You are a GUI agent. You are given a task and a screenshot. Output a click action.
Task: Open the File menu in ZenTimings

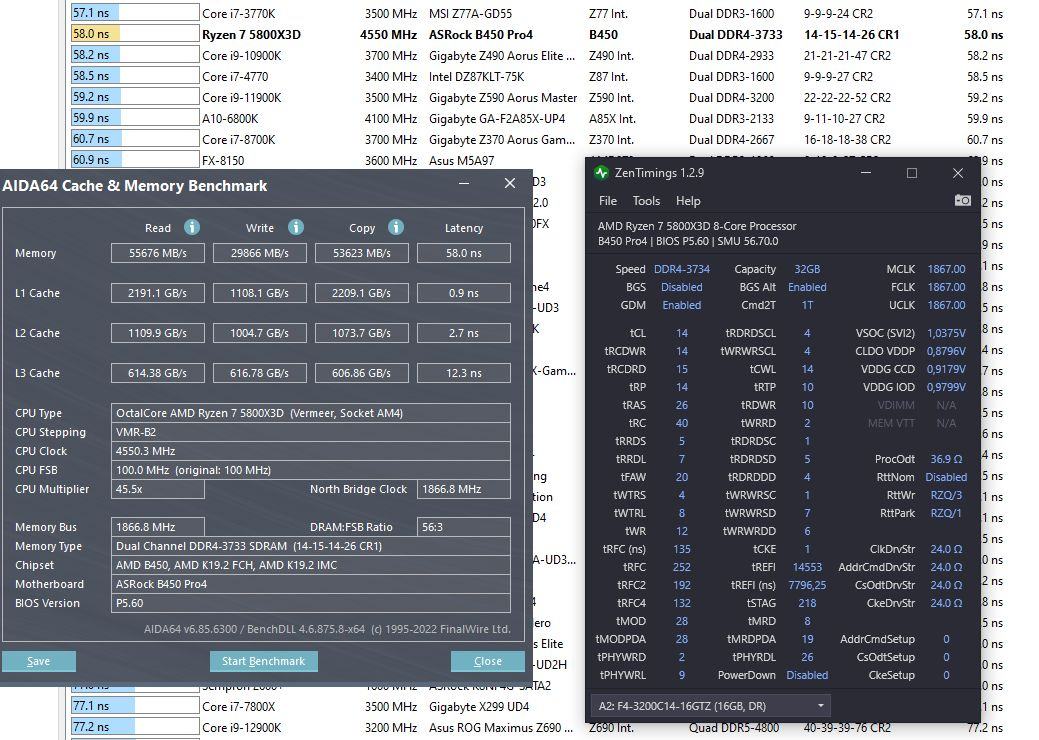[x=608, y=201]
